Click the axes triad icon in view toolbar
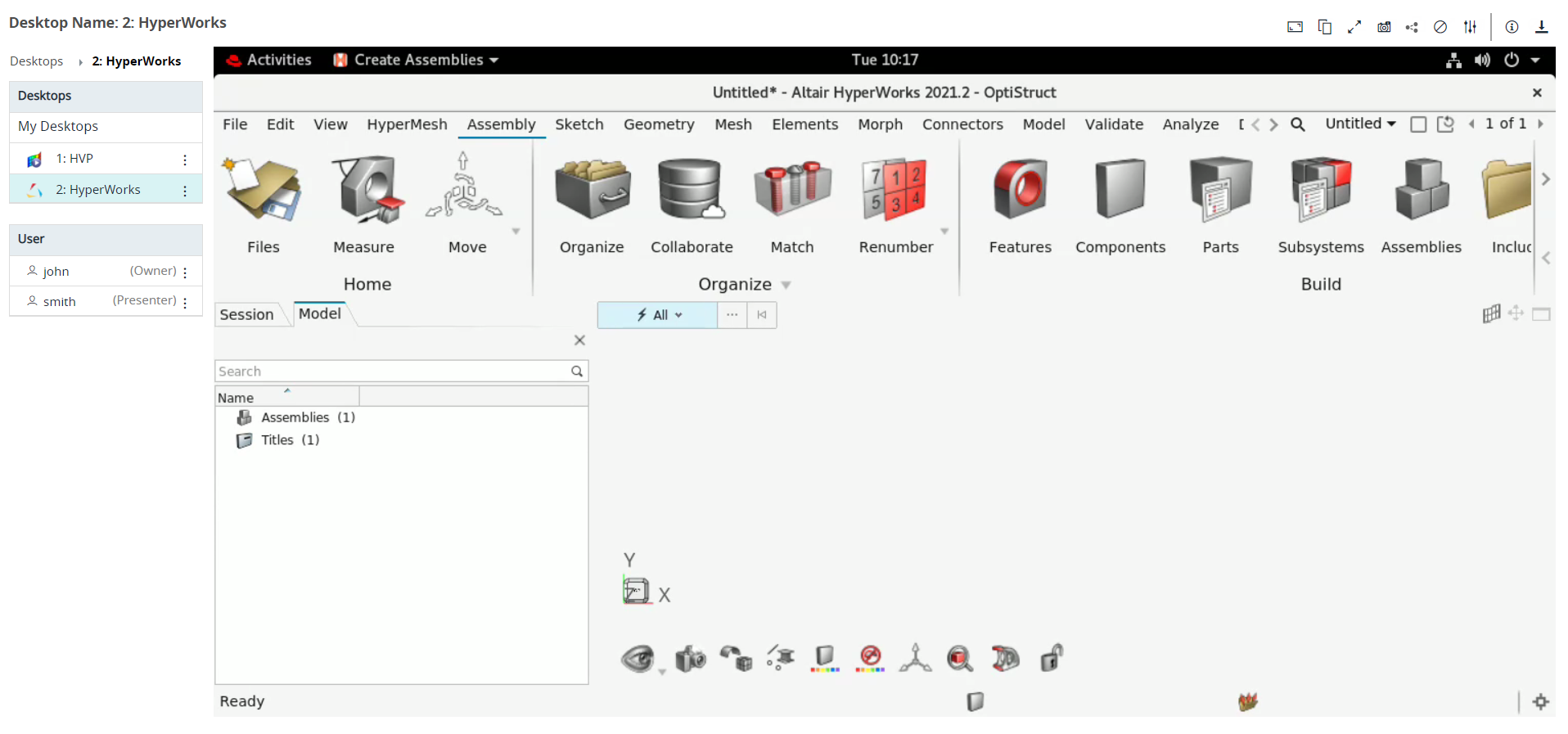1568x734 pixels. click(x=915, y=658)
